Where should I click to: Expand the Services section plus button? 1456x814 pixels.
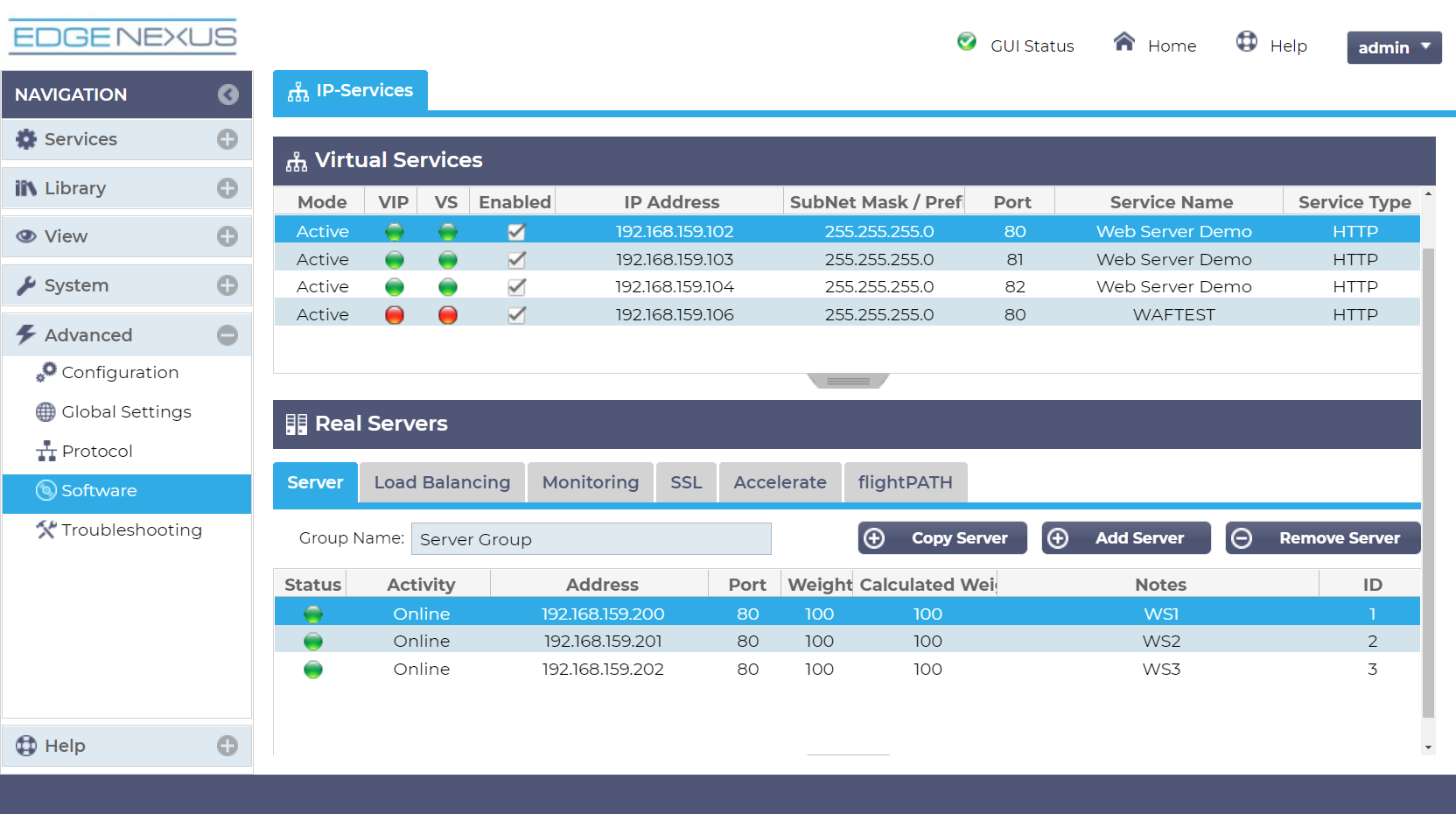[x=227, y=139]
